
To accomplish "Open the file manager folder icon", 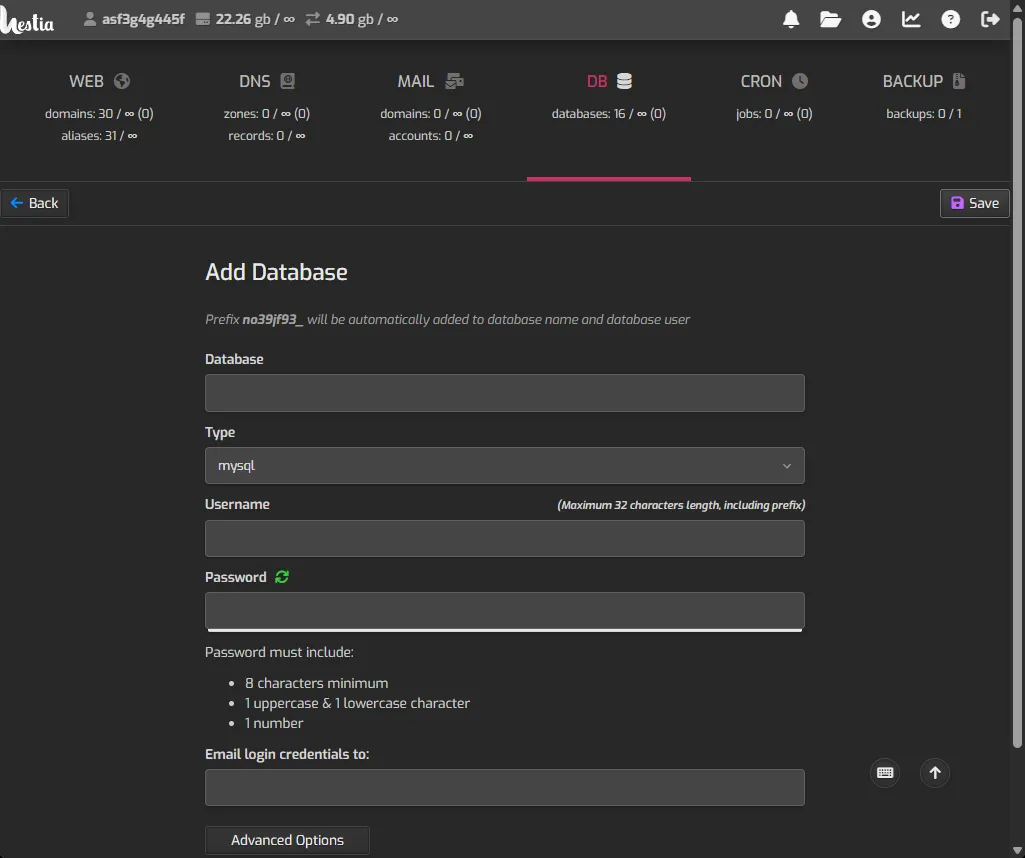I will pos(830,18).
